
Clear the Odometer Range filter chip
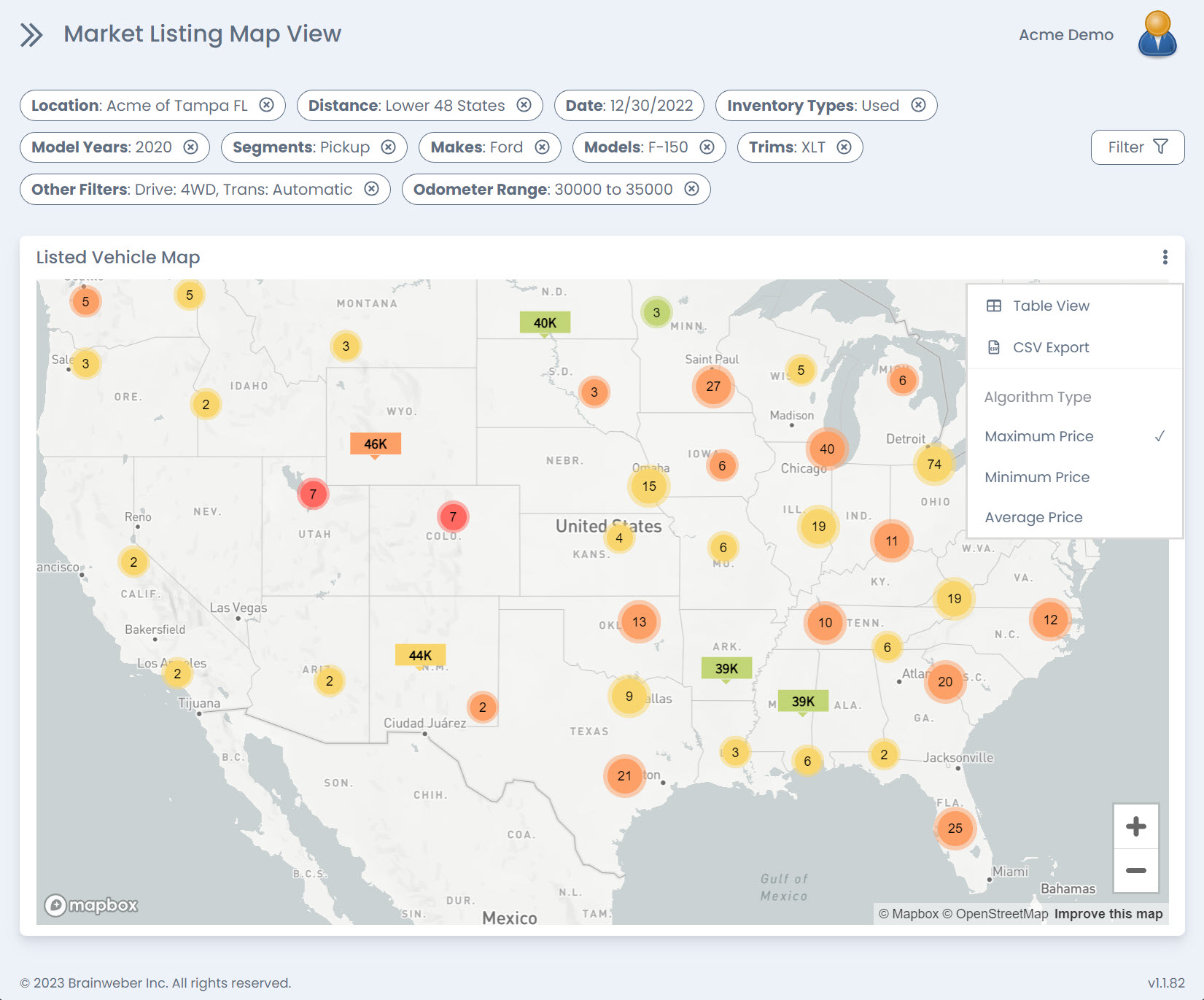691,190
